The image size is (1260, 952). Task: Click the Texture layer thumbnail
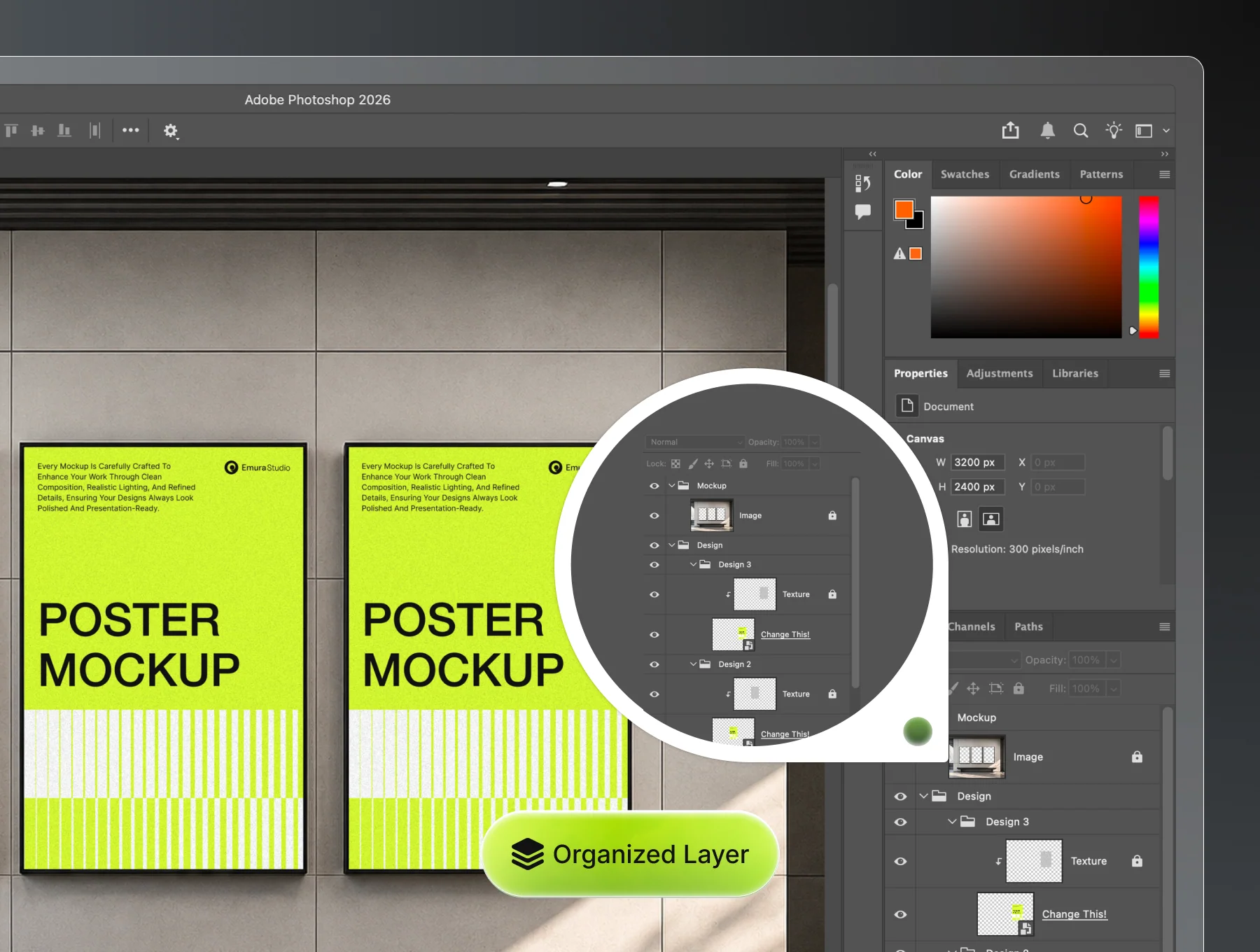1034,861
